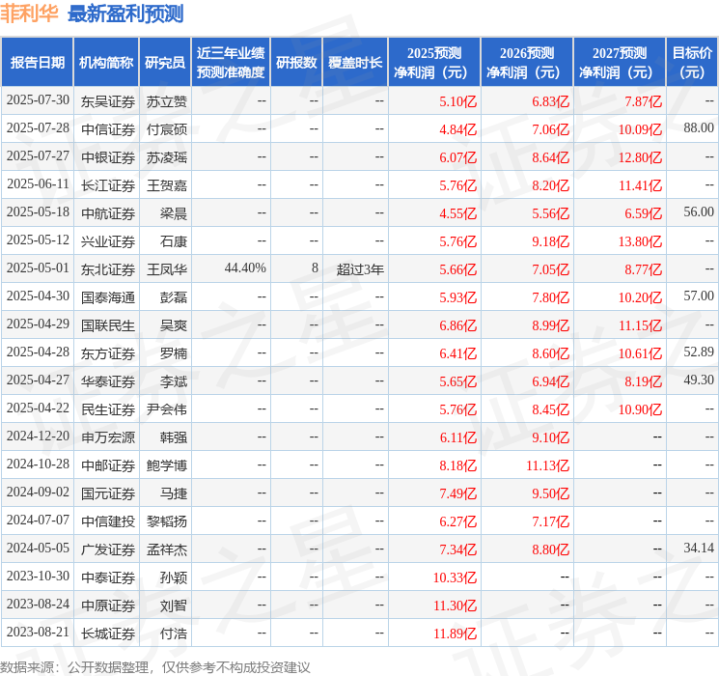
Task: Click 东方证券 institution cell
Action: coord(108,353)
